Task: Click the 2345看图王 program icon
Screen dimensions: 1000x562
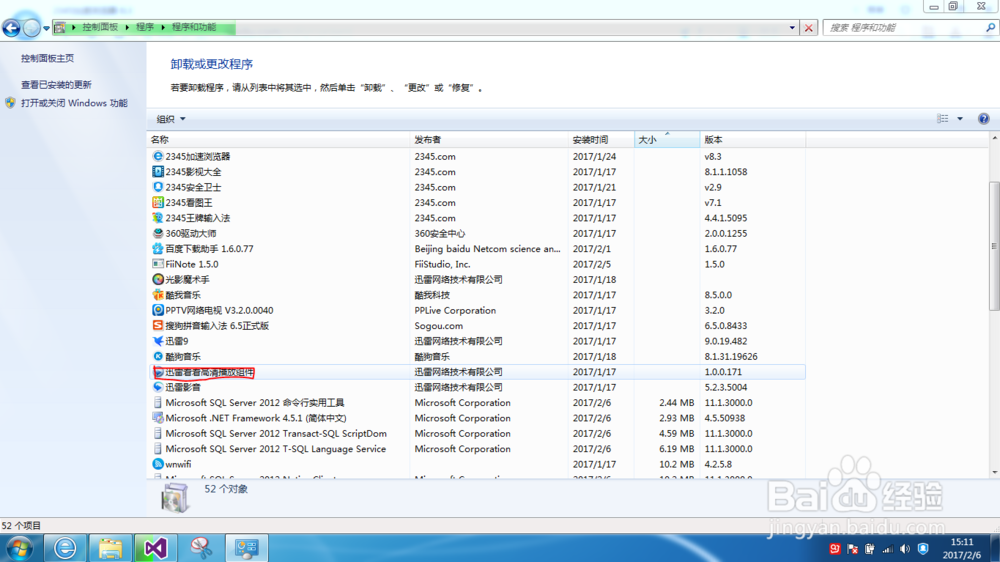Action: [158, 202]
